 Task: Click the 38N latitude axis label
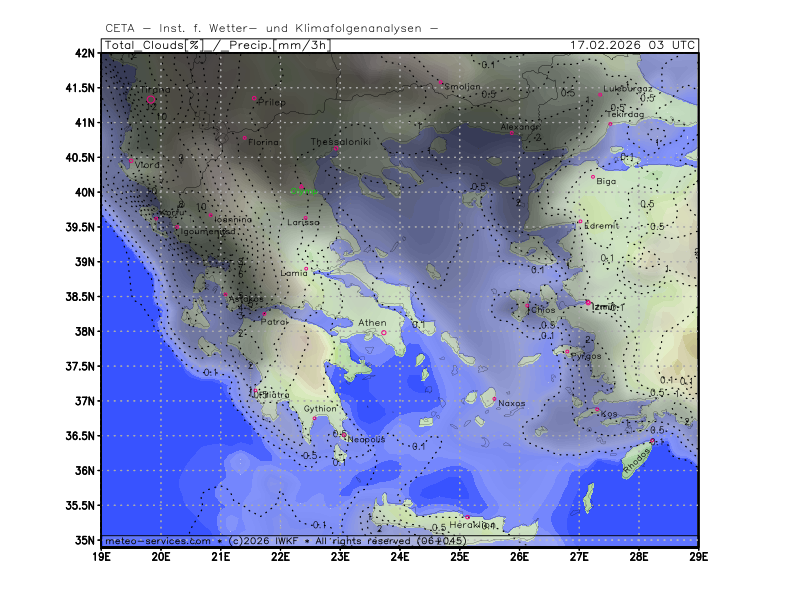(84, 332)
